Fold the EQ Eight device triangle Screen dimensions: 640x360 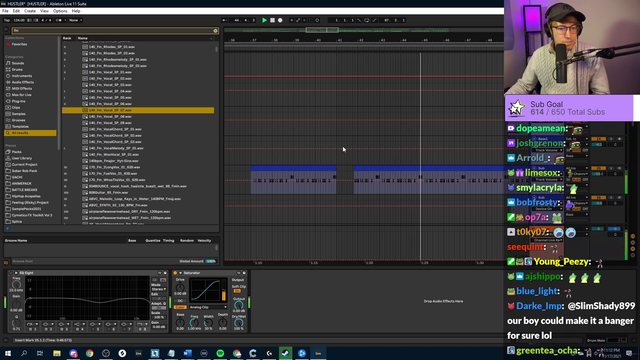pyautogui.click(x=16, y=273)
